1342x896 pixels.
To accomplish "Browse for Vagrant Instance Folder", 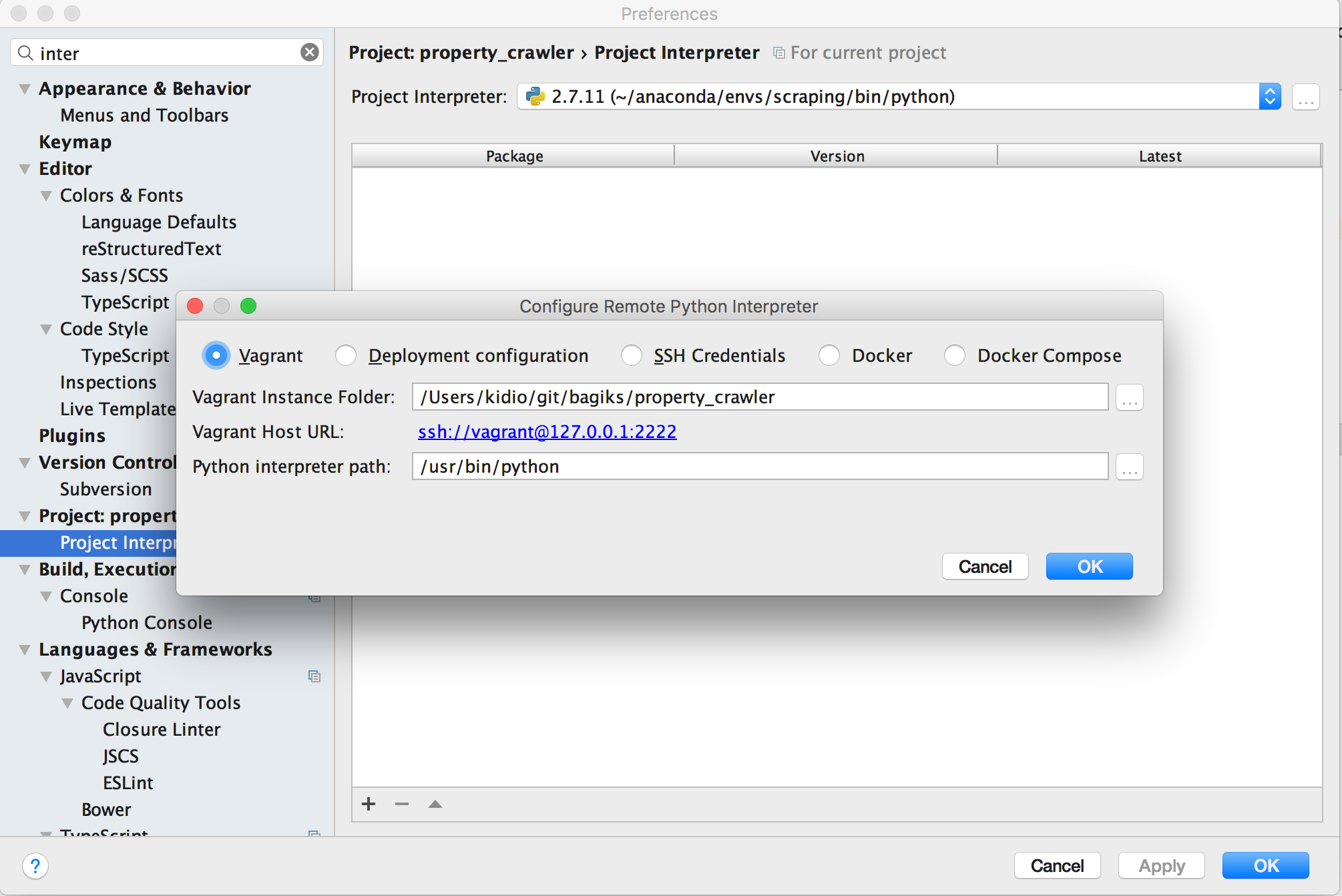I will (1130, 398).
